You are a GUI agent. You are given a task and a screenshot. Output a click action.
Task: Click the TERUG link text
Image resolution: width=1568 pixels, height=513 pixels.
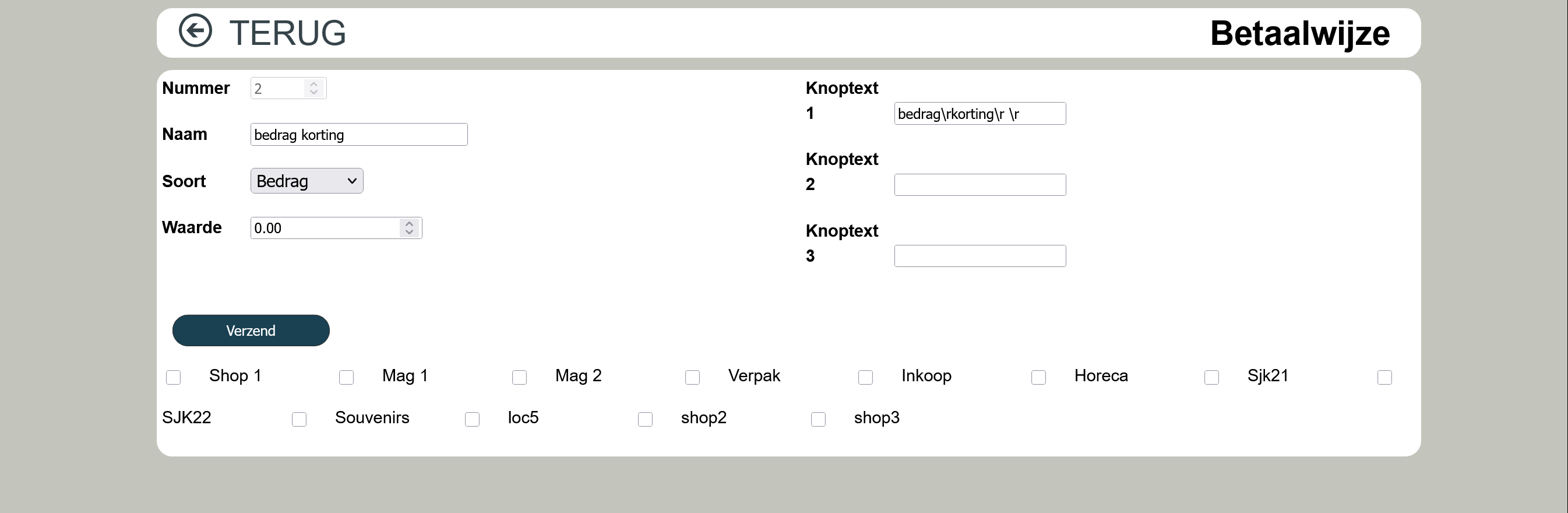[287, 33]
